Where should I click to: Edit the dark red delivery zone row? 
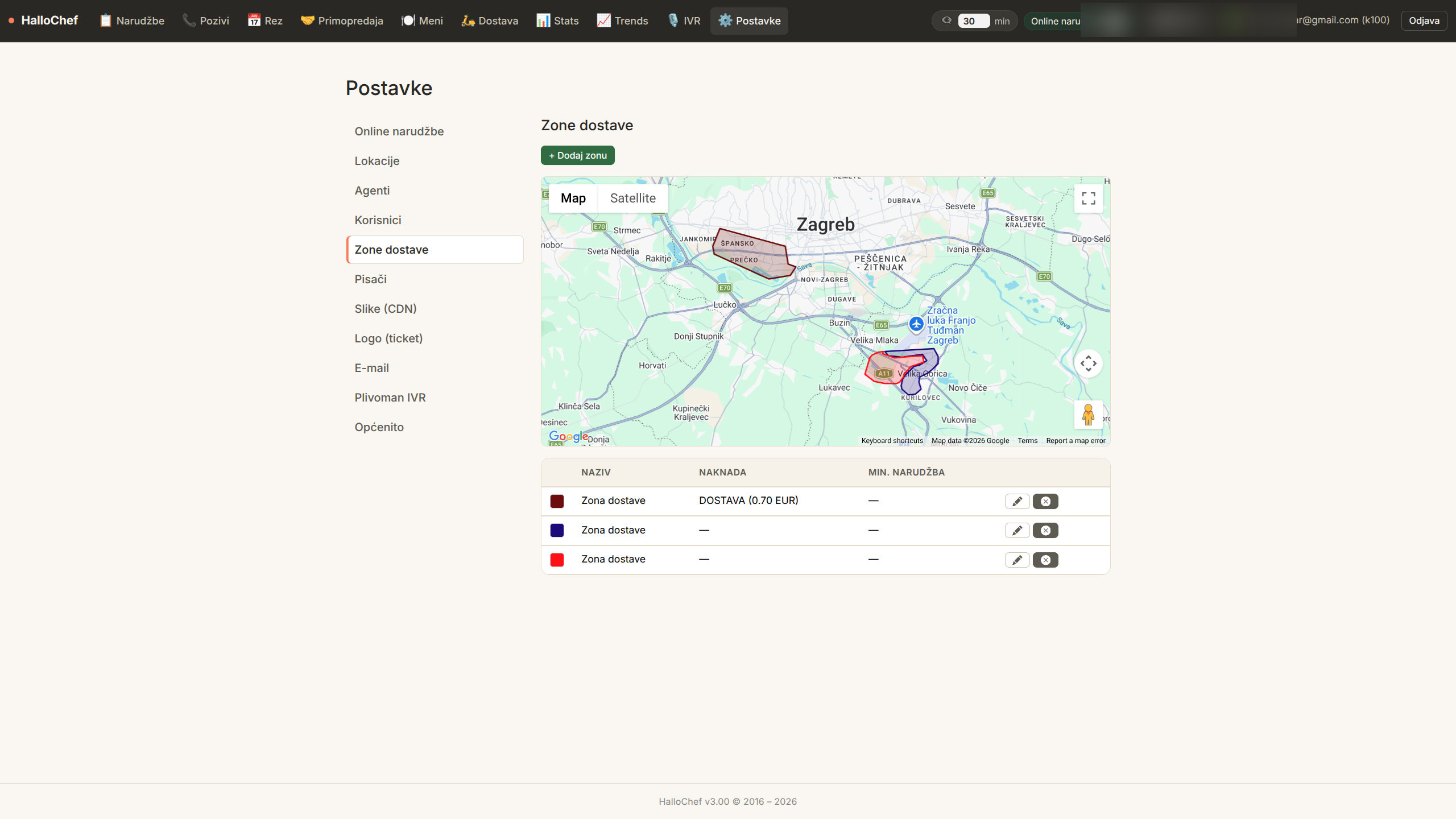pyautogui.click(x=1017, y=501)
